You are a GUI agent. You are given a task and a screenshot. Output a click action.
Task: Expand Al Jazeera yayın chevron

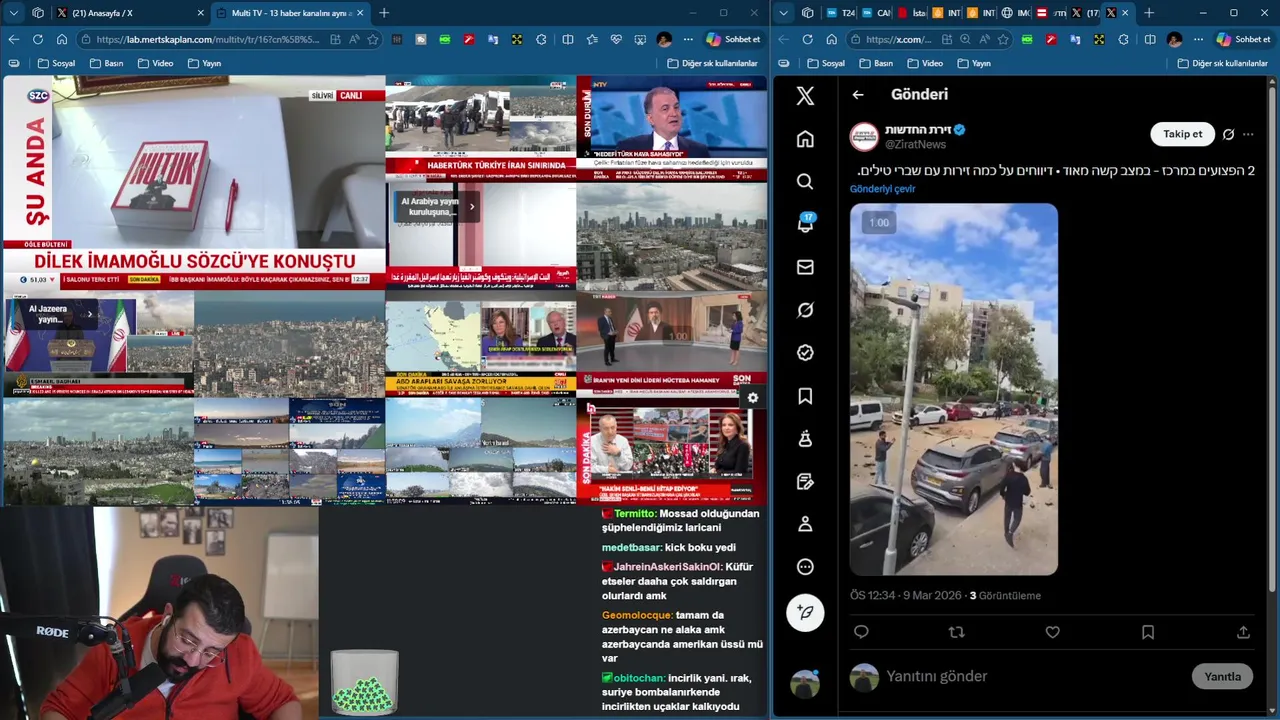tap(90, 314)
